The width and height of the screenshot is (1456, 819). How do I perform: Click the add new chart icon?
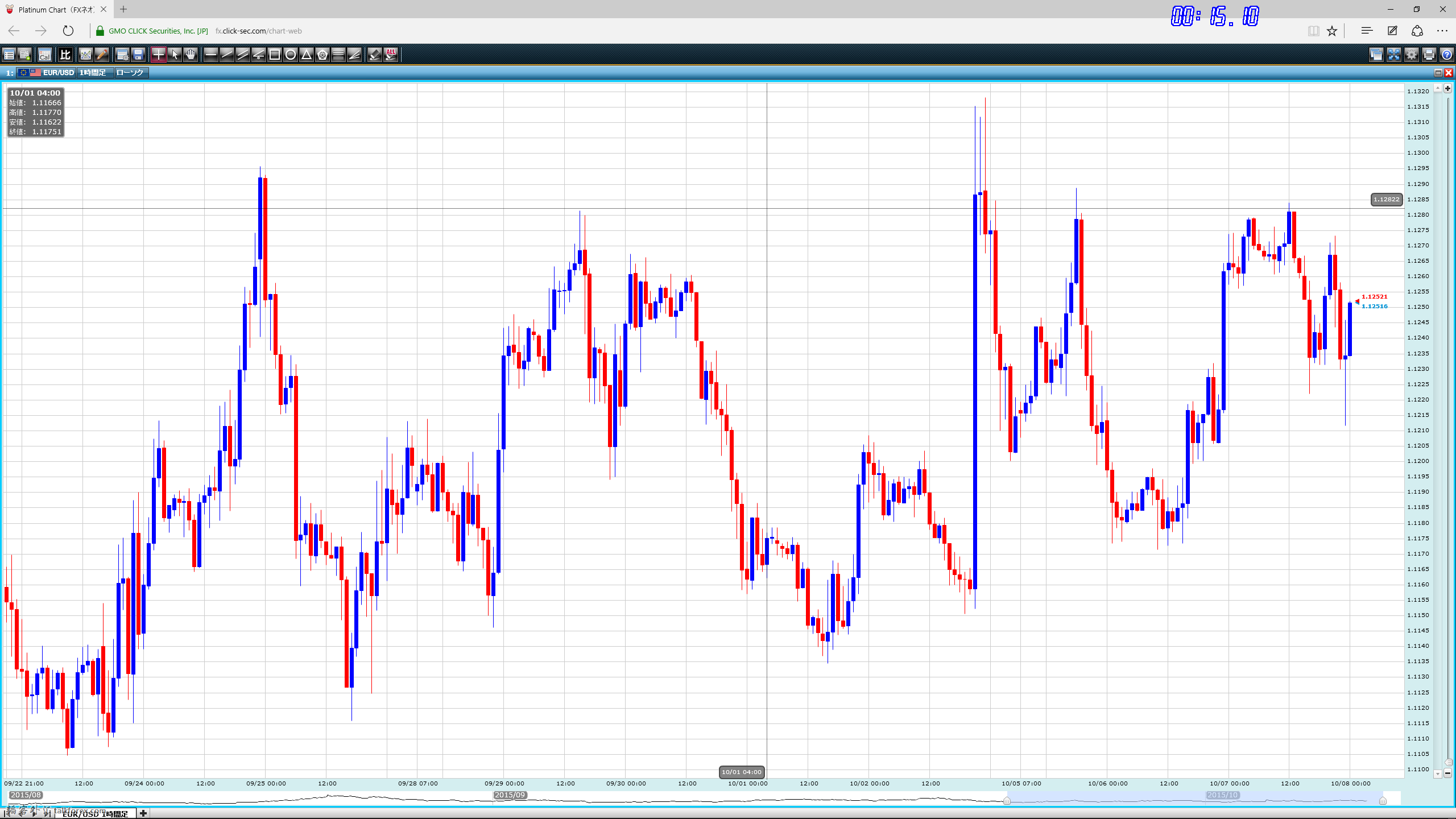(x=24, y=55)
